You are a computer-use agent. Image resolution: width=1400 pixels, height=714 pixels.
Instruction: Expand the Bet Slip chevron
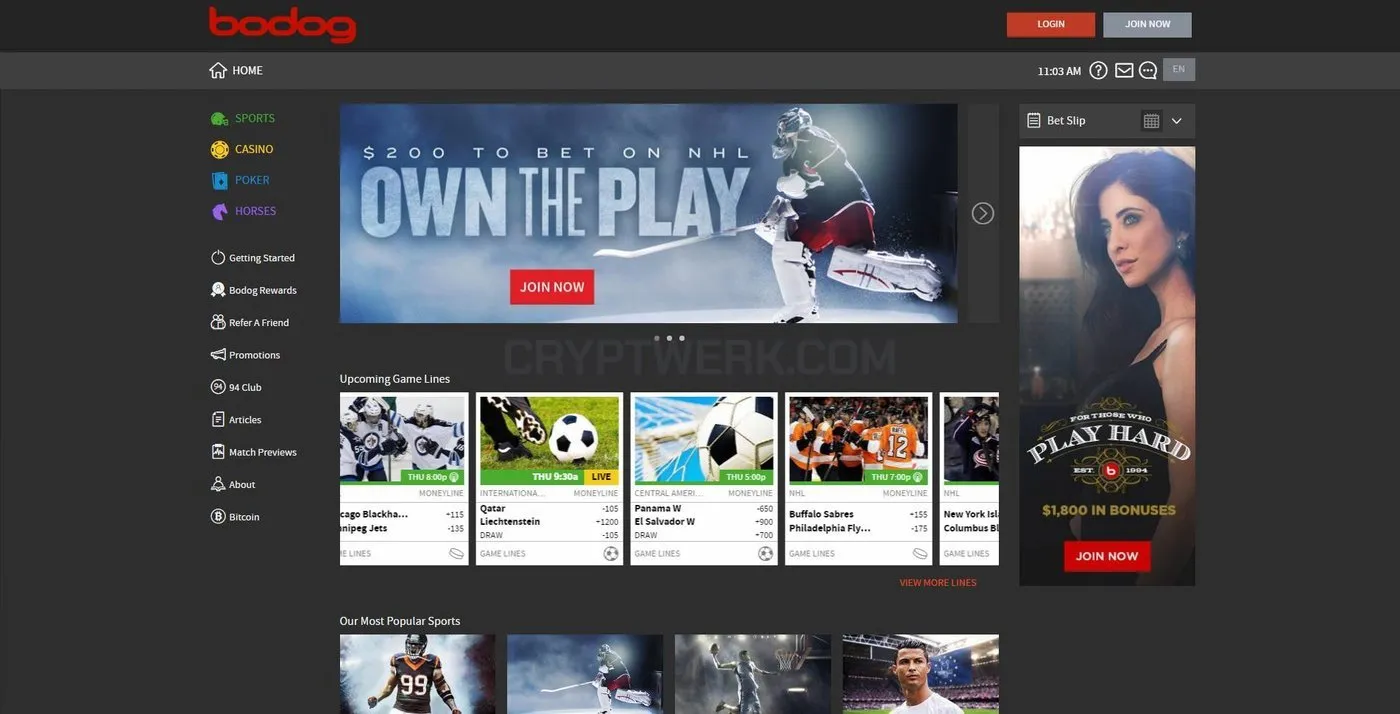1176,121
